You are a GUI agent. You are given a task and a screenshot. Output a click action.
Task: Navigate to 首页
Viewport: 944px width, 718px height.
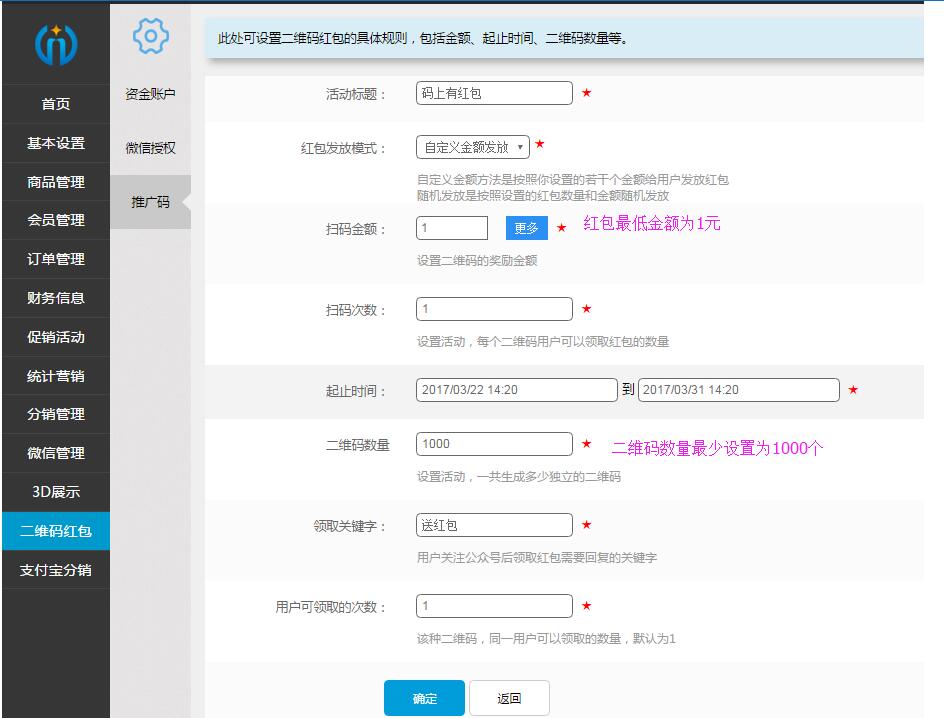[x=55, y=103]
